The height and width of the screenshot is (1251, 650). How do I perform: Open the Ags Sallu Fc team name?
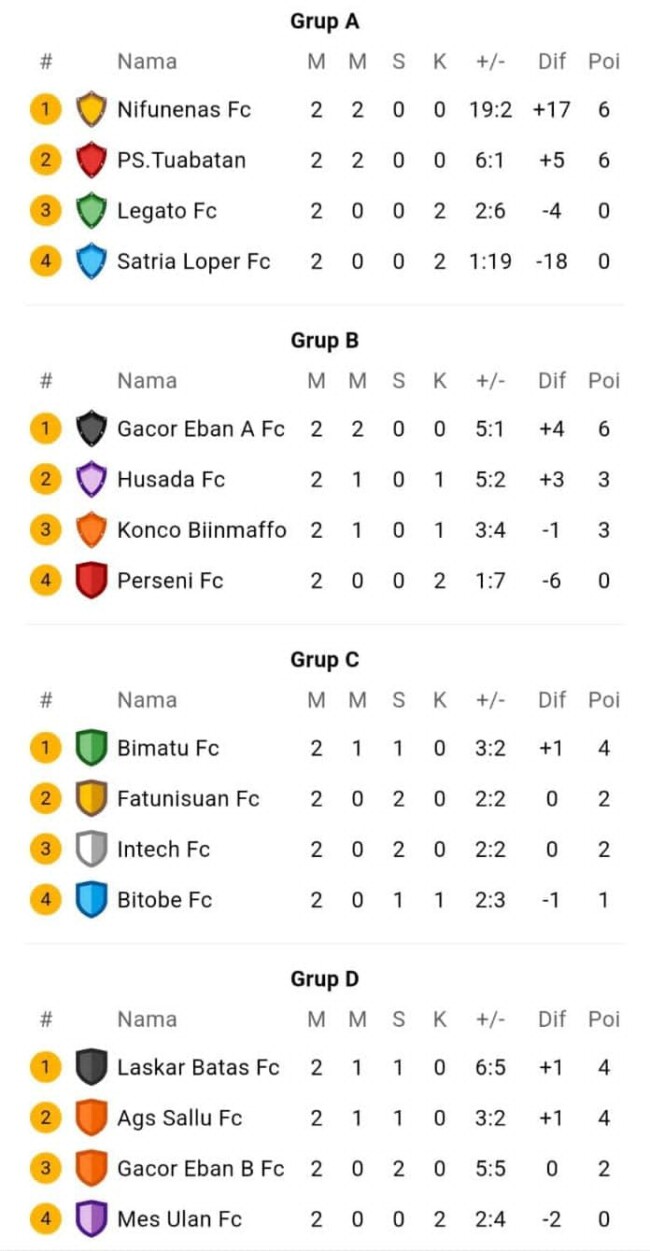(x=180, y=1118)
